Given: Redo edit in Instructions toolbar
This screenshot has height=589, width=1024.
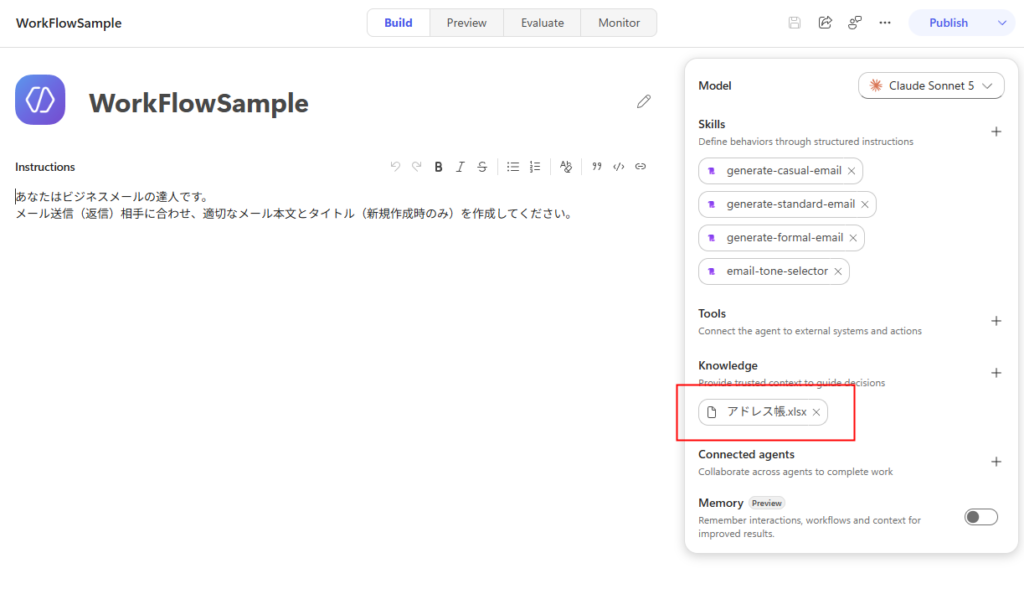Looking at the screenshot, I should point(417,167).
